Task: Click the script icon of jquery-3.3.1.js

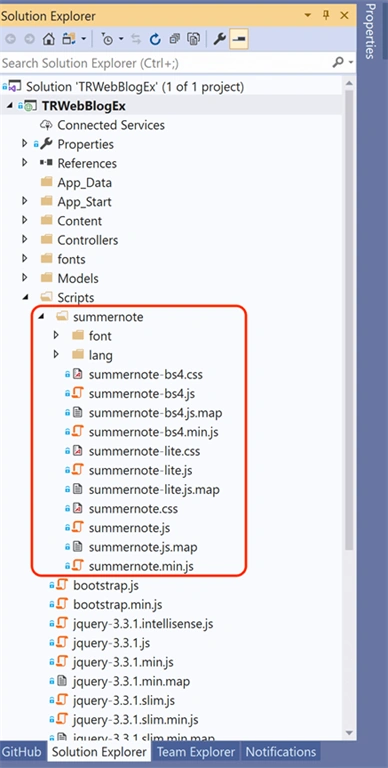Action: [x=62, y=643]
